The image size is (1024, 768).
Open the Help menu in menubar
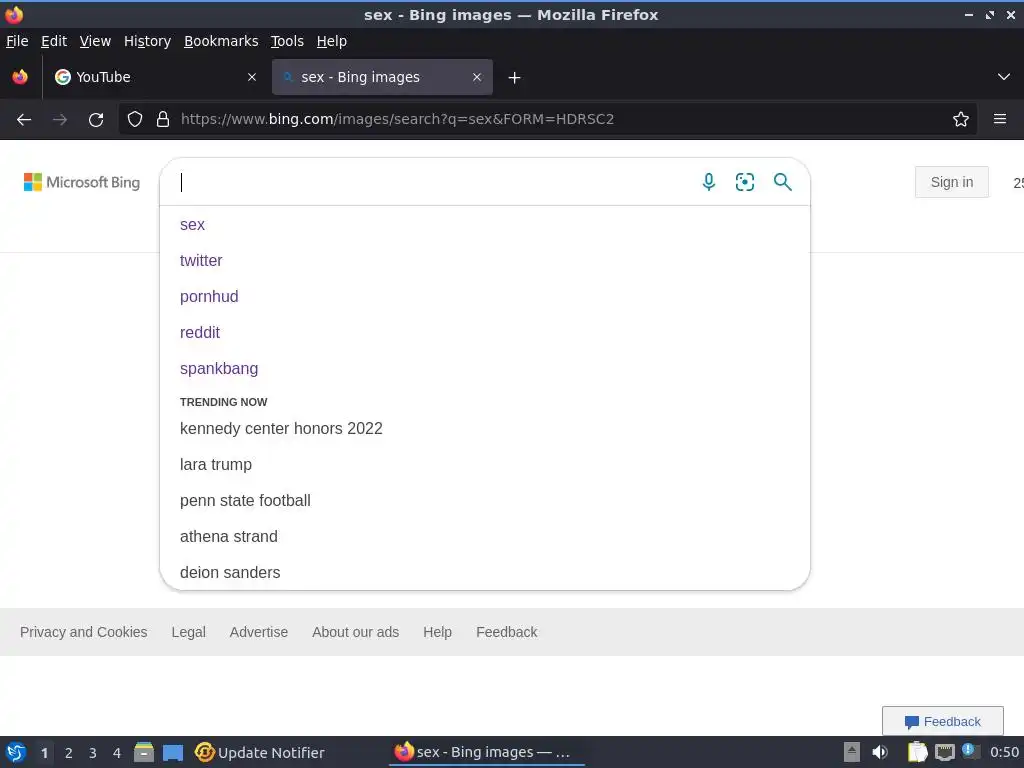[332, 41]
